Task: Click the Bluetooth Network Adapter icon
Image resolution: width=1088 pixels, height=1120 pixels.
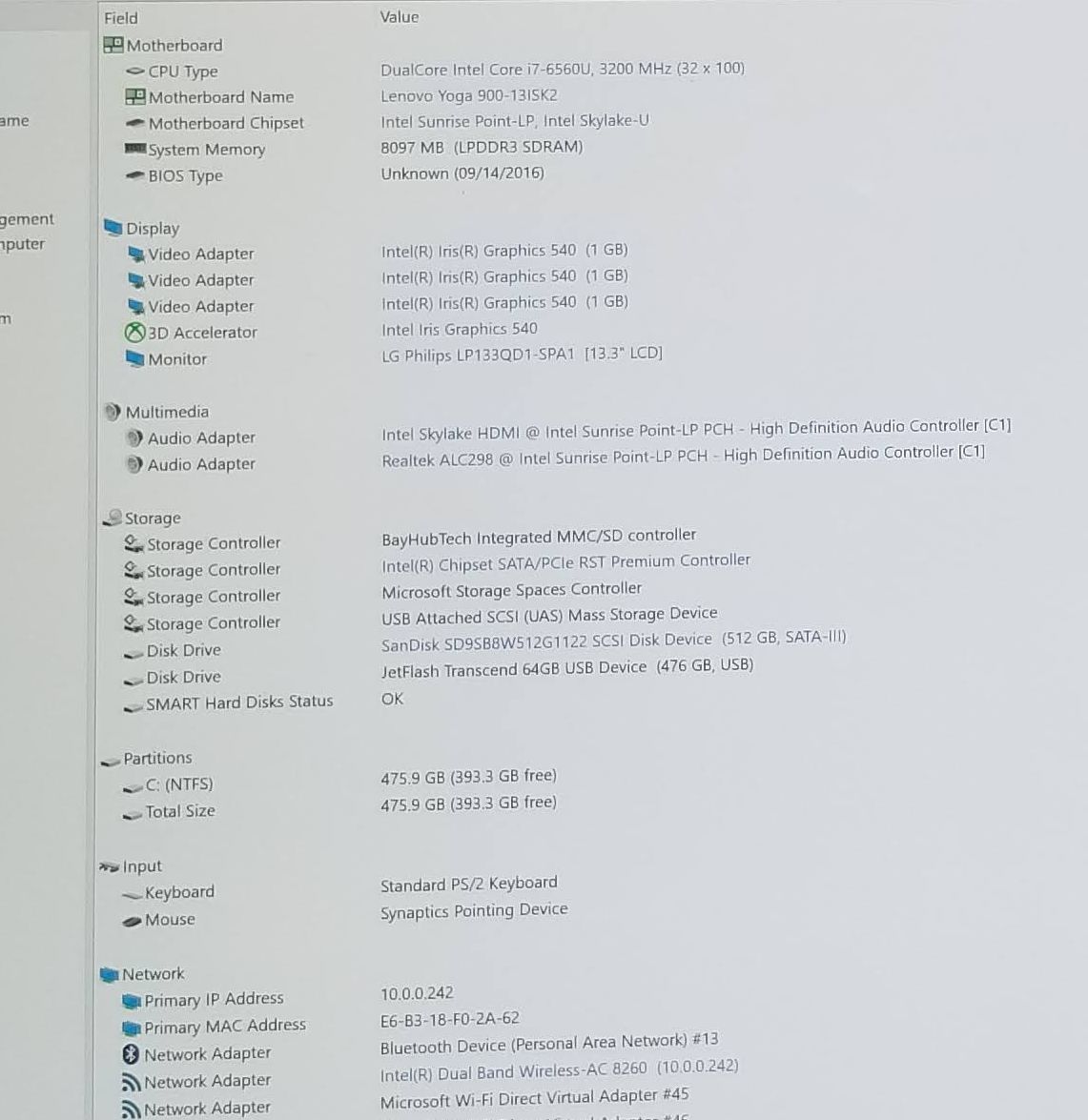Action: tap(131, 1054)
